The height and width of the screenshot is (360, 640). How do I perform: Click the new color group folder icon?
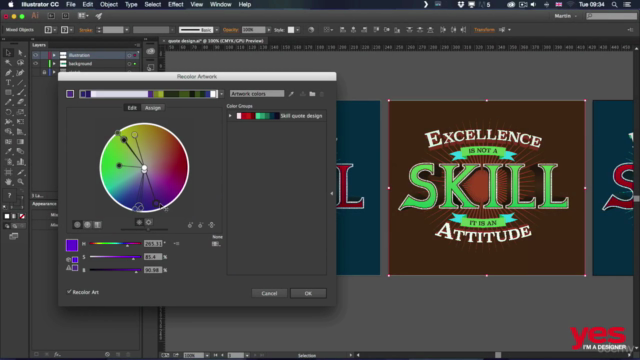312,94
